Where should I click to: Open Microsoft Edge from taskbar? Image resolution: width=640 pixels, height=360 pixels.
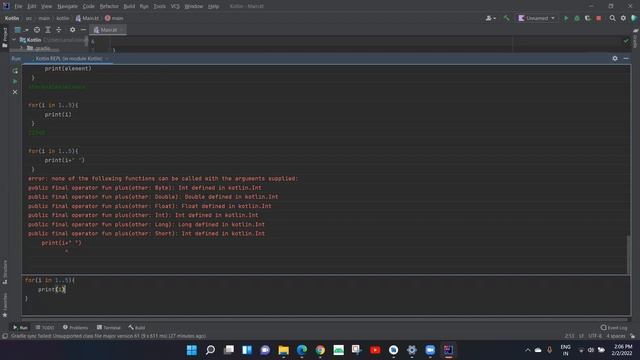click(x=302, y=350)
